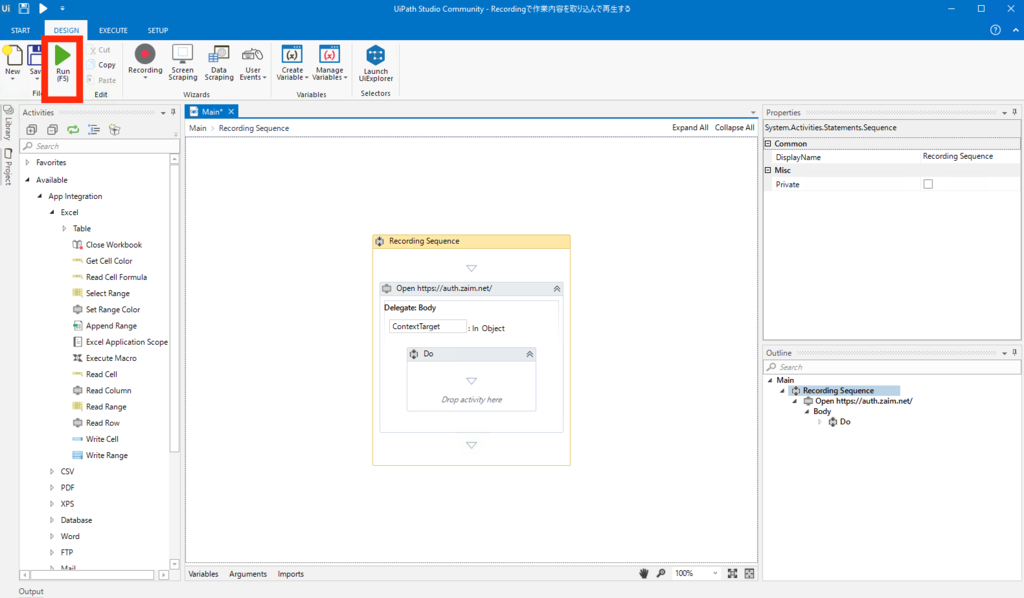Open the Imports panel tab
The height and width of the screenshot is (598, 1024).
coord(291,574)
